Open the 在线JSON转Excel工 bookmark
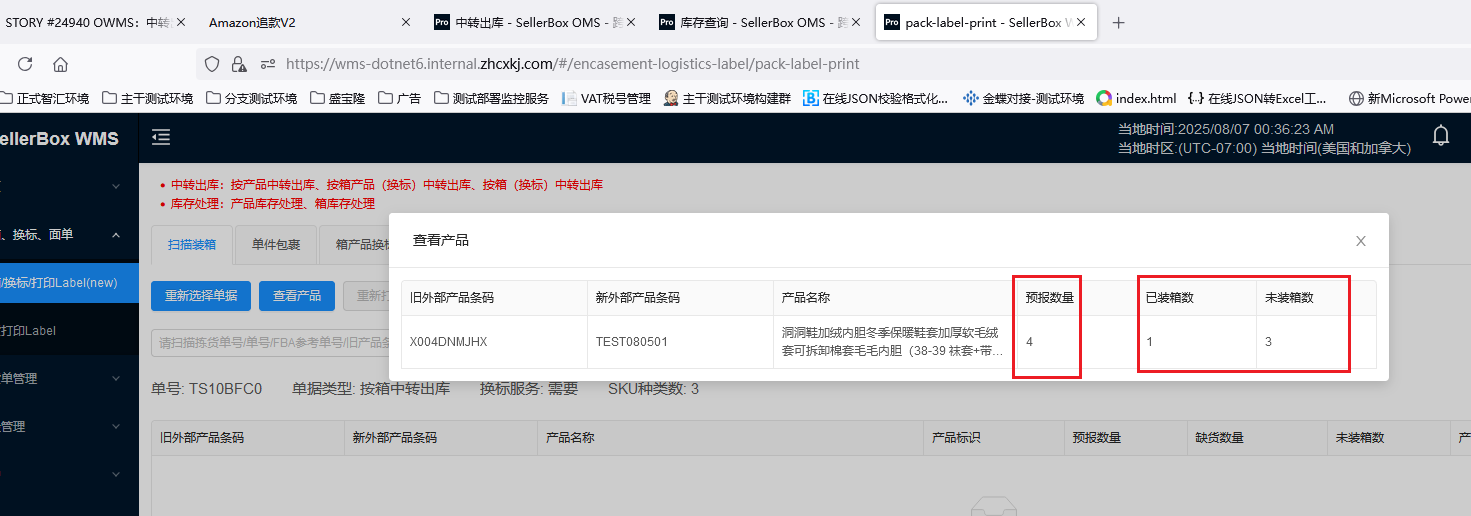 point(1257,98)
